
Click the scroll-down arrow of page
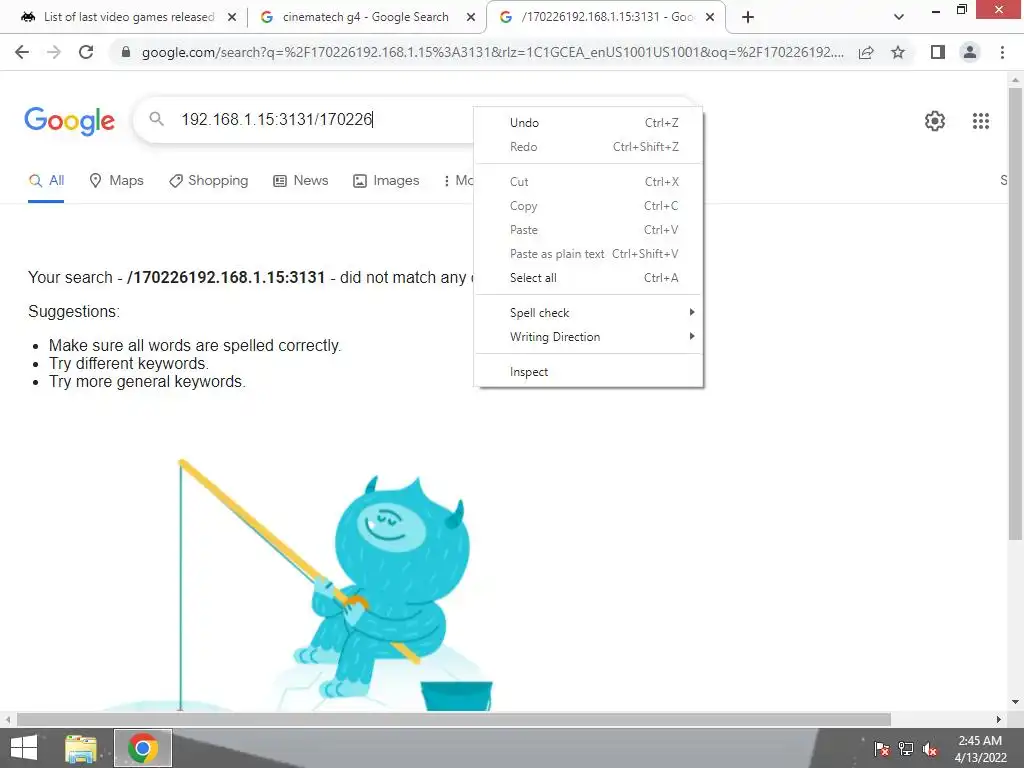(1015, 702)
